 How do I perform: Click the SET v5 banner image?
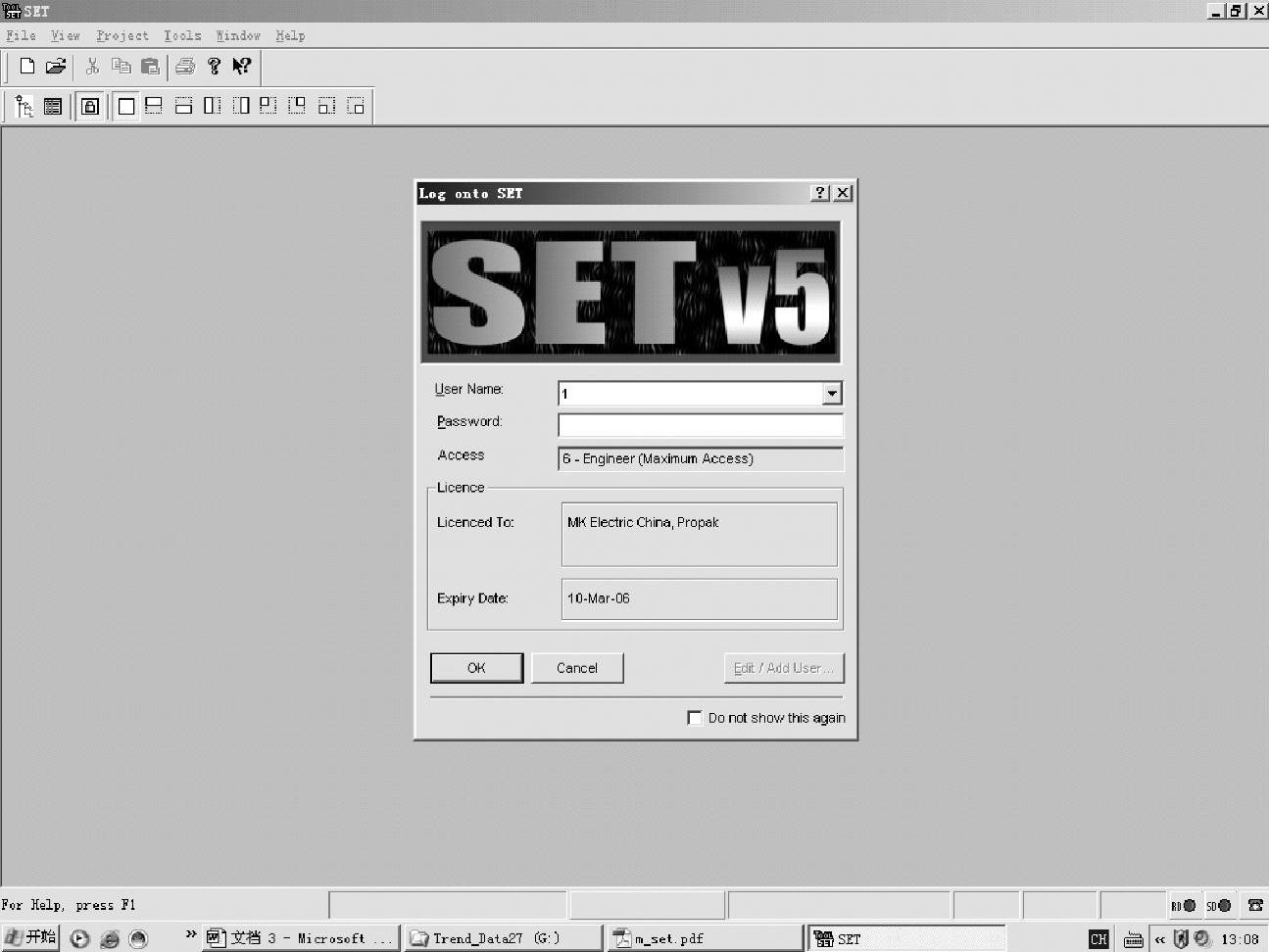click(631, 292)
